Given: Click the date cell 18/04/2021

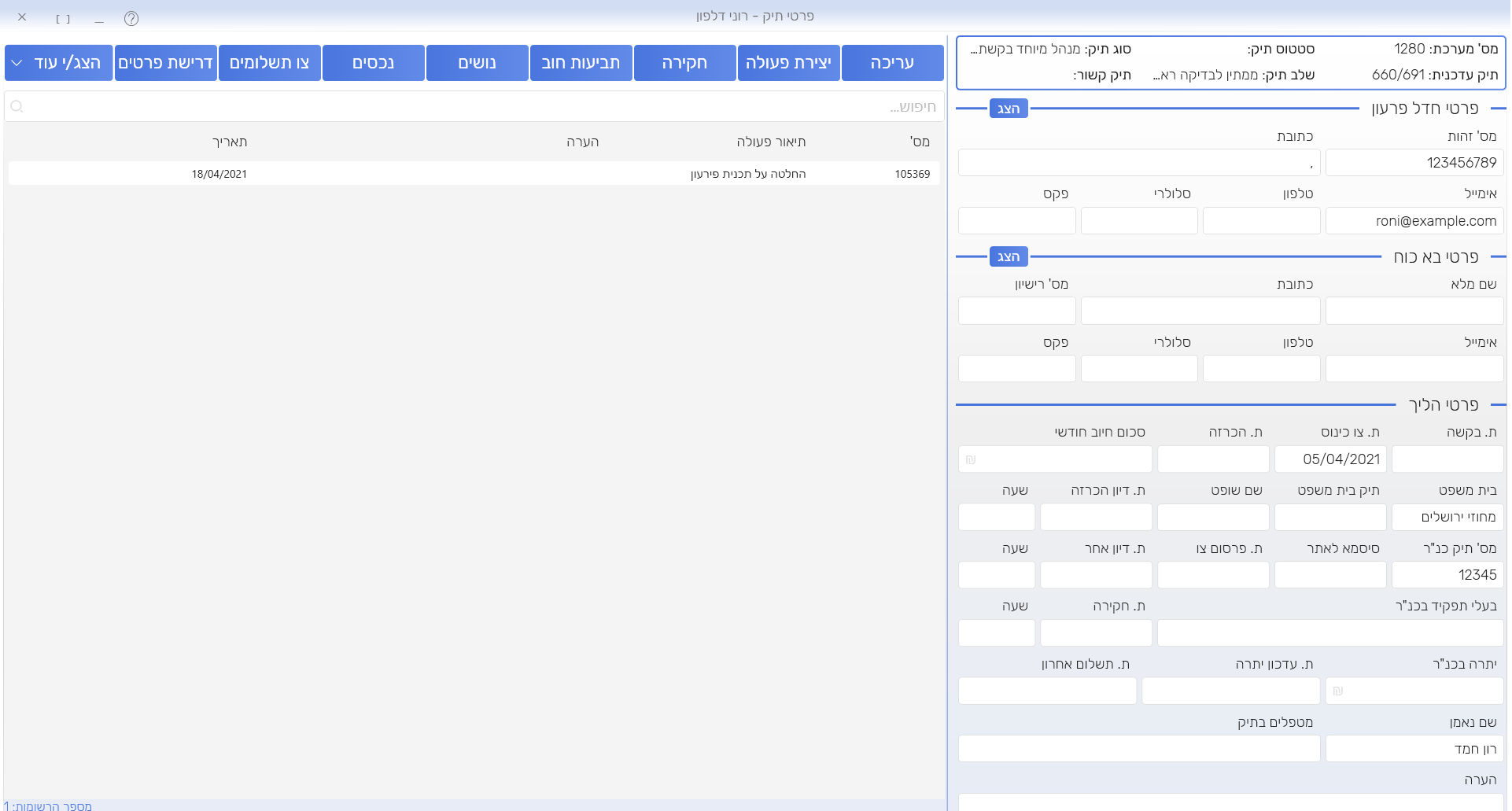Looking at the screenshot, I should coord(219,174).
